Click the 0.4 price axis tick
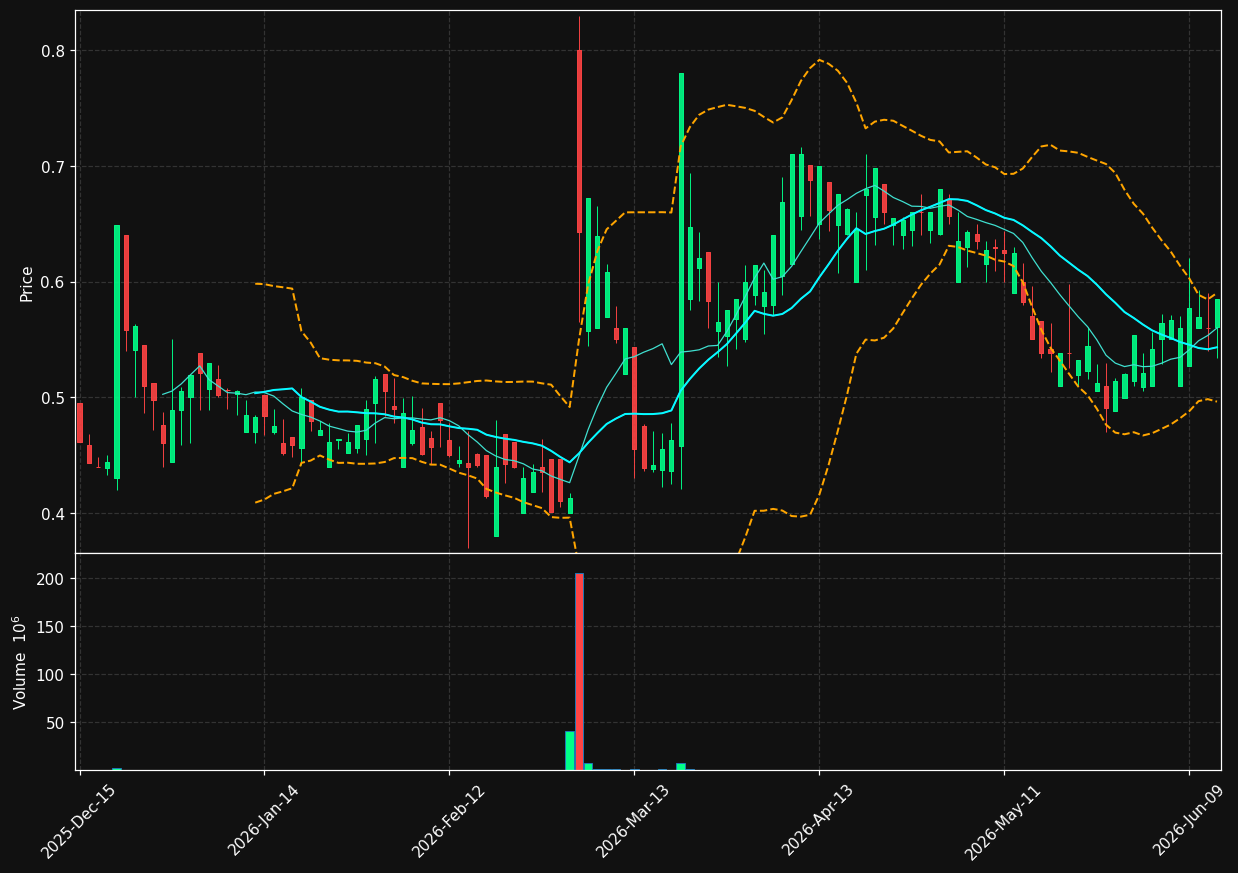The width and height of the screenshot is (1238, 873). tap(55, 514)
